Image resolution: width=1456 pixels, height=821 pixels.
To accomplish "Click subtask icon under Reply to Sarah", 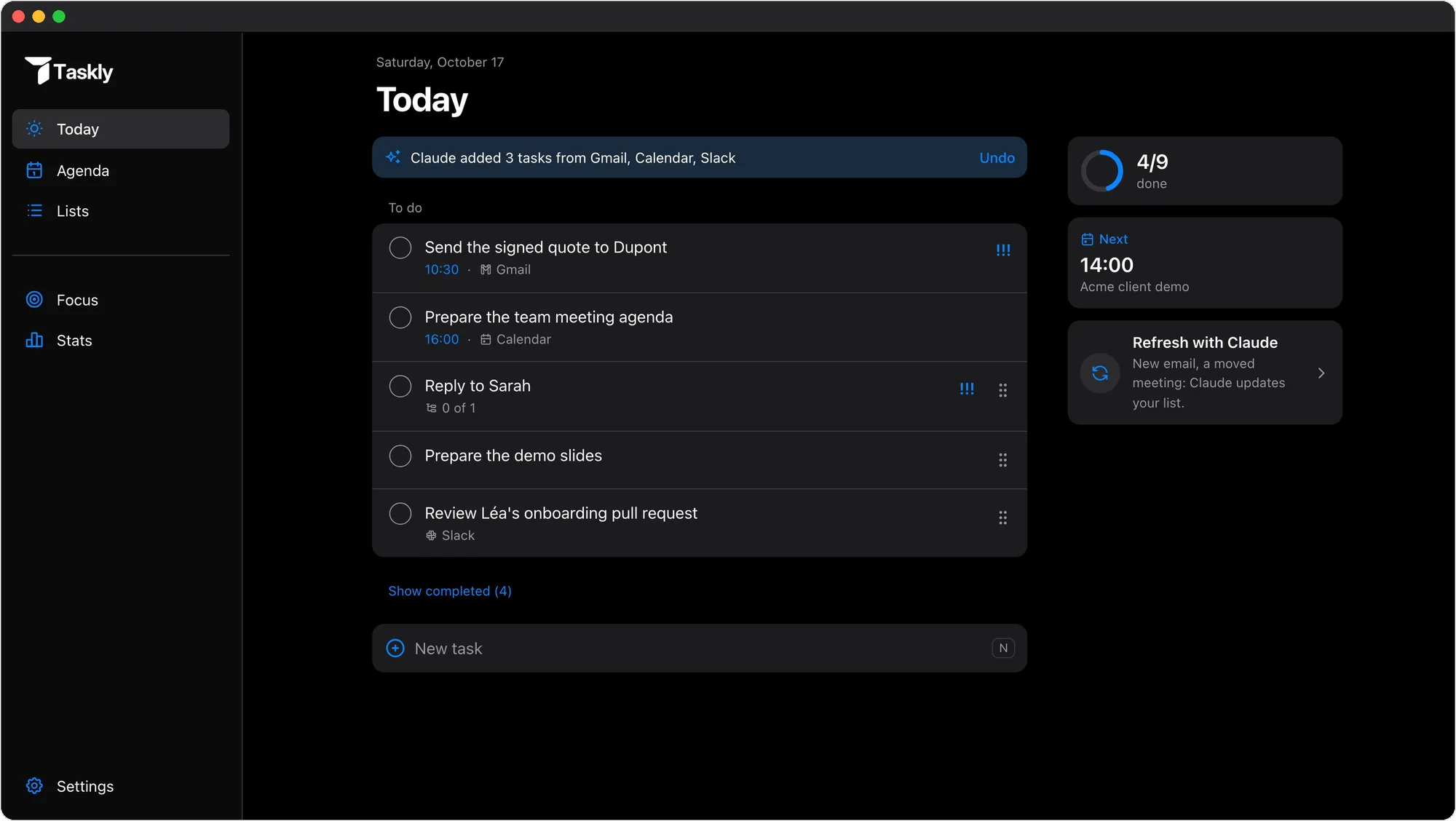I will point(431,408).
